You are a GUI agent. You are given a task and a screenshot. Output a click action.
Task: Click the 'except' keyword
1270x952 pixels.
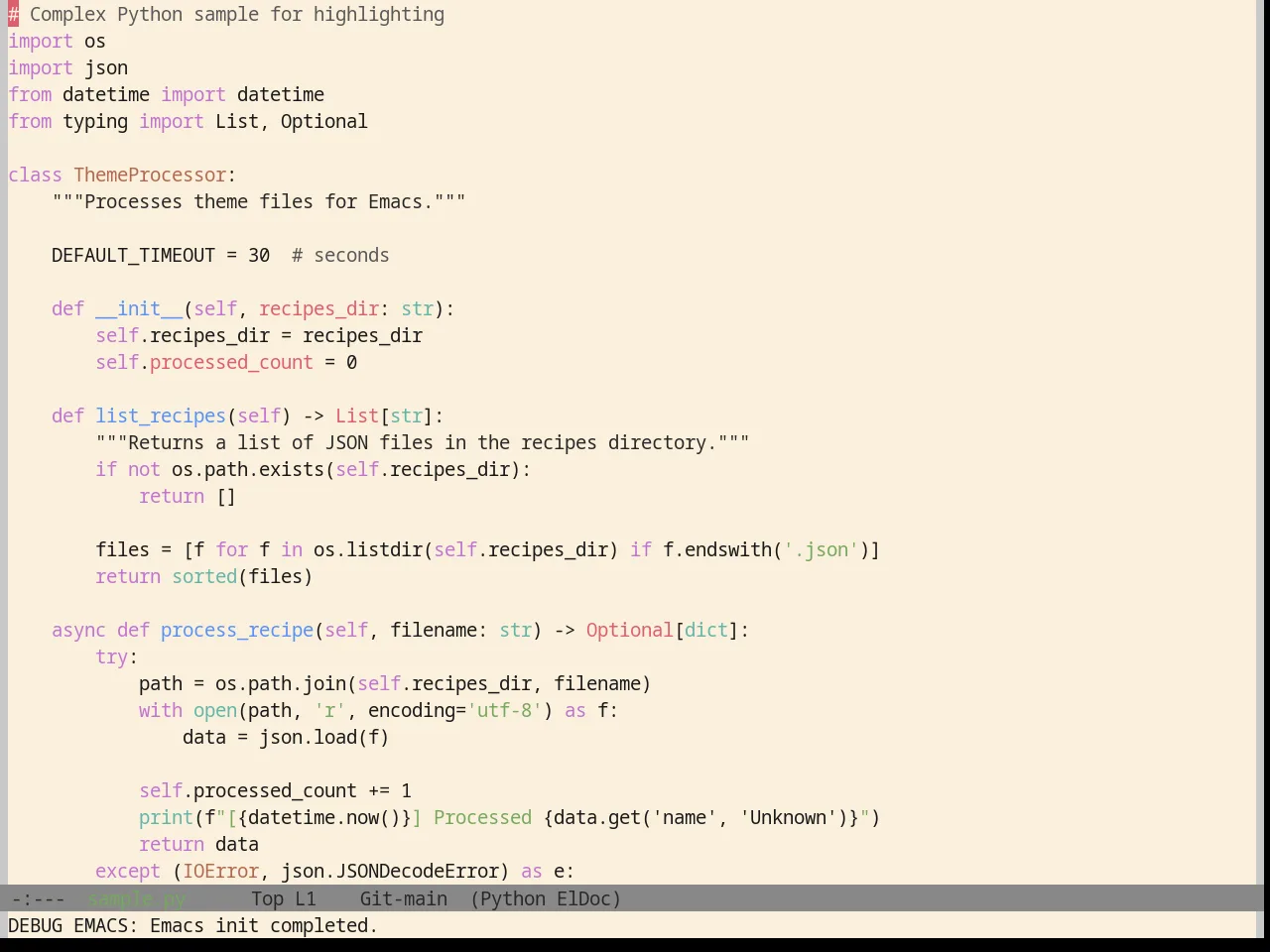[x=128, y=872]
